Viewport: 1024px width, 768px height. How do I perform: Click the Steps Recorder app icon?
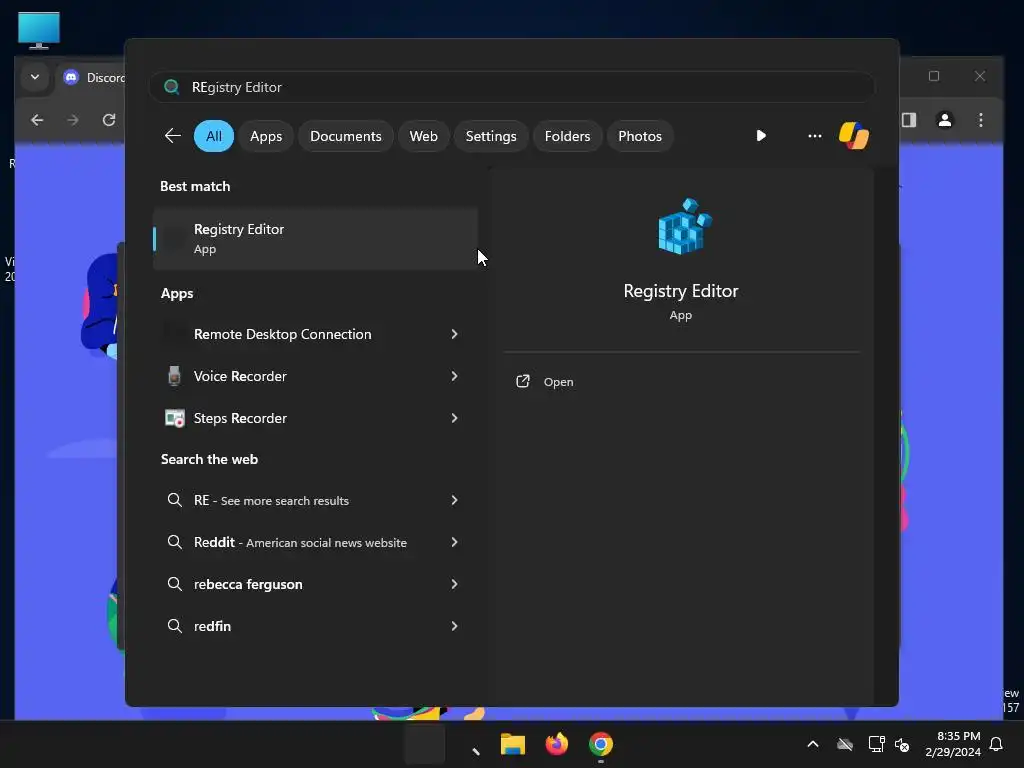pos(174,418)
